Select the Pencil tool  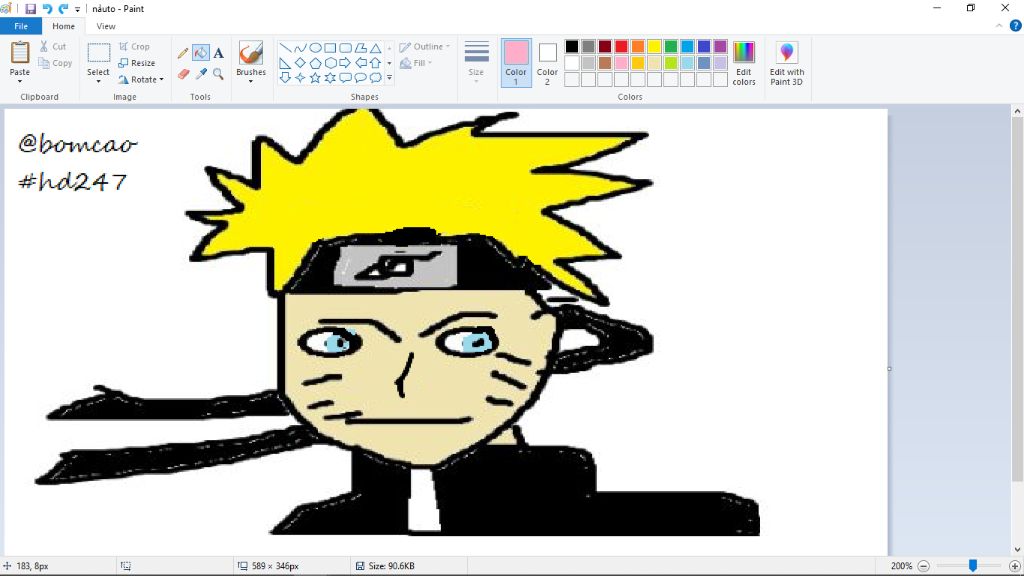coord(183,53)
